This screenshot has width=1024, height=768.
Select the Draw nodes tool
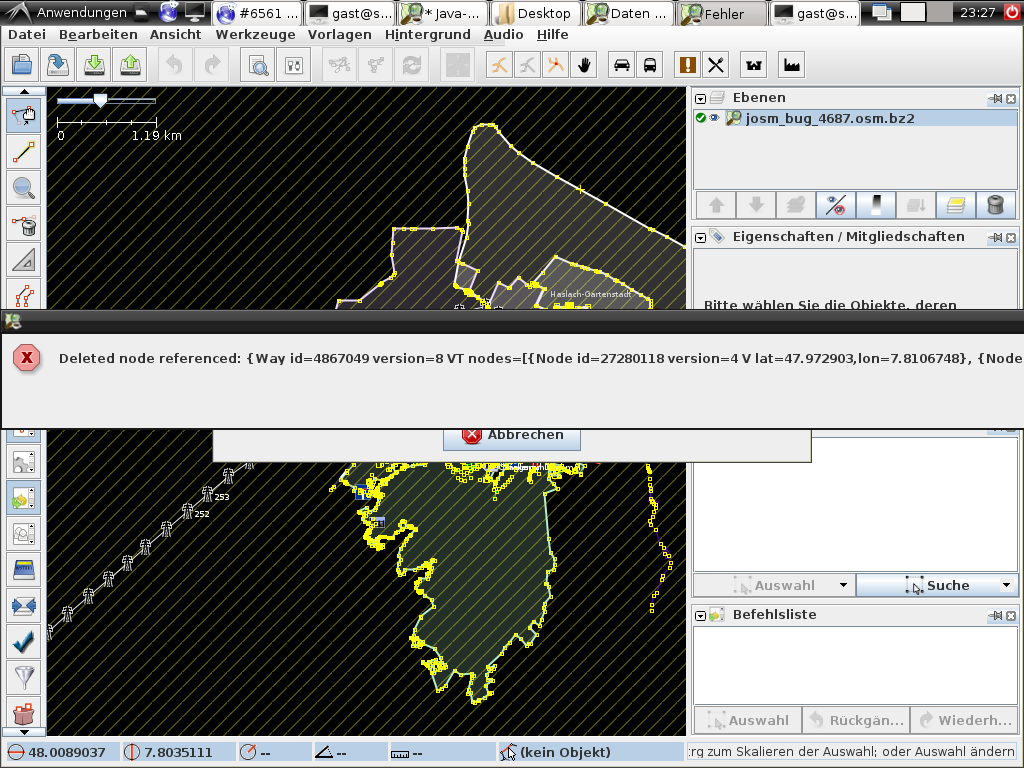tap(23, 152)
